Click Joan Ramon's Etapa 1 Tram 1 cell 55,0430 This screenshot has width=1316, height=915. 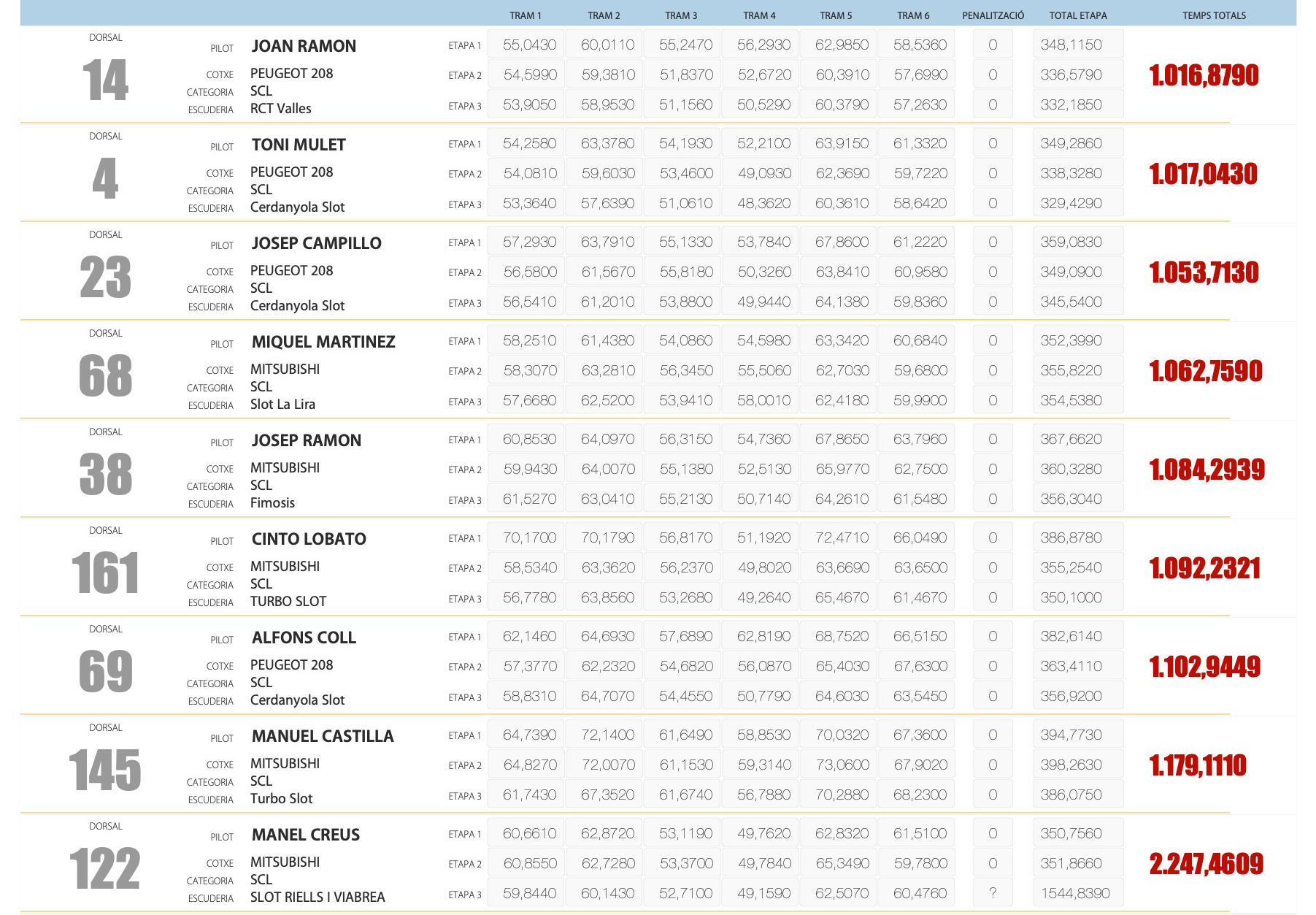point(529,45)
